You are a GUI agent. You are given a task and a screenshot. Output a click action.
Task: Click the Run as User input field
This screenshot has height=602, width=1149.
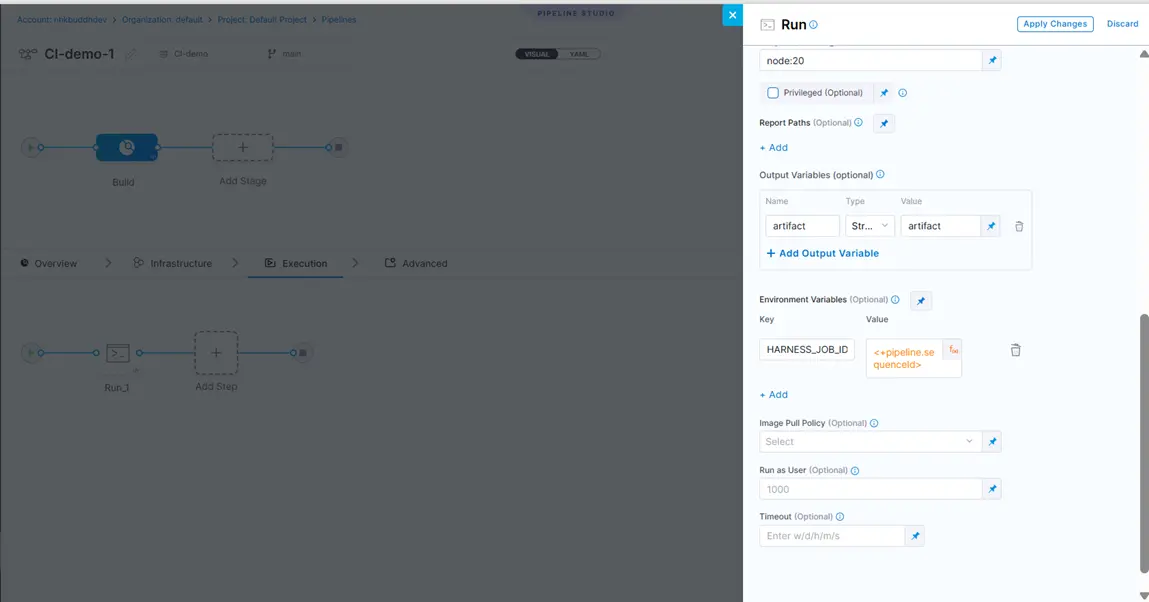[871, 489]
